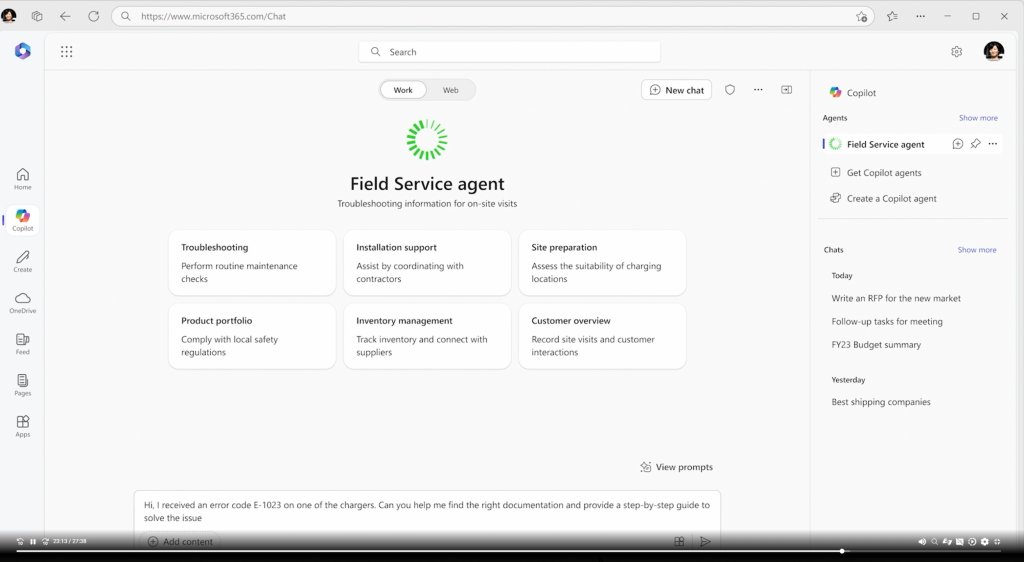This screenshot has width=1024, height=562.
Task: Show more chats
Action: click(977, 250)
